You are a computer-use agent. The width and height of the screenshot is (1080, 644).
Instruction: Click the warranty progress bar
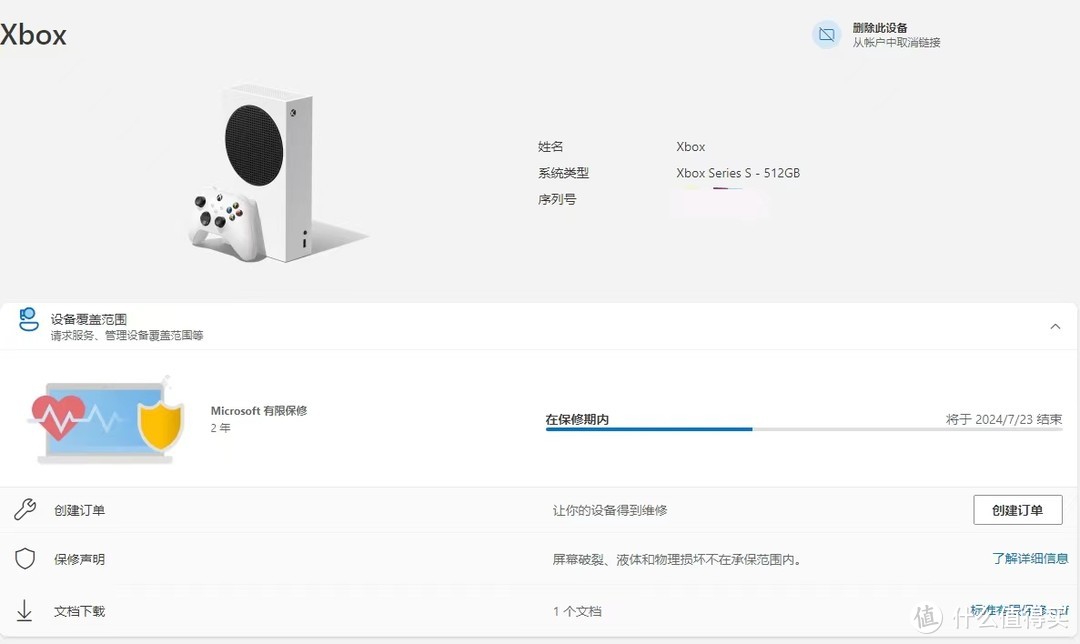[804, 429]
